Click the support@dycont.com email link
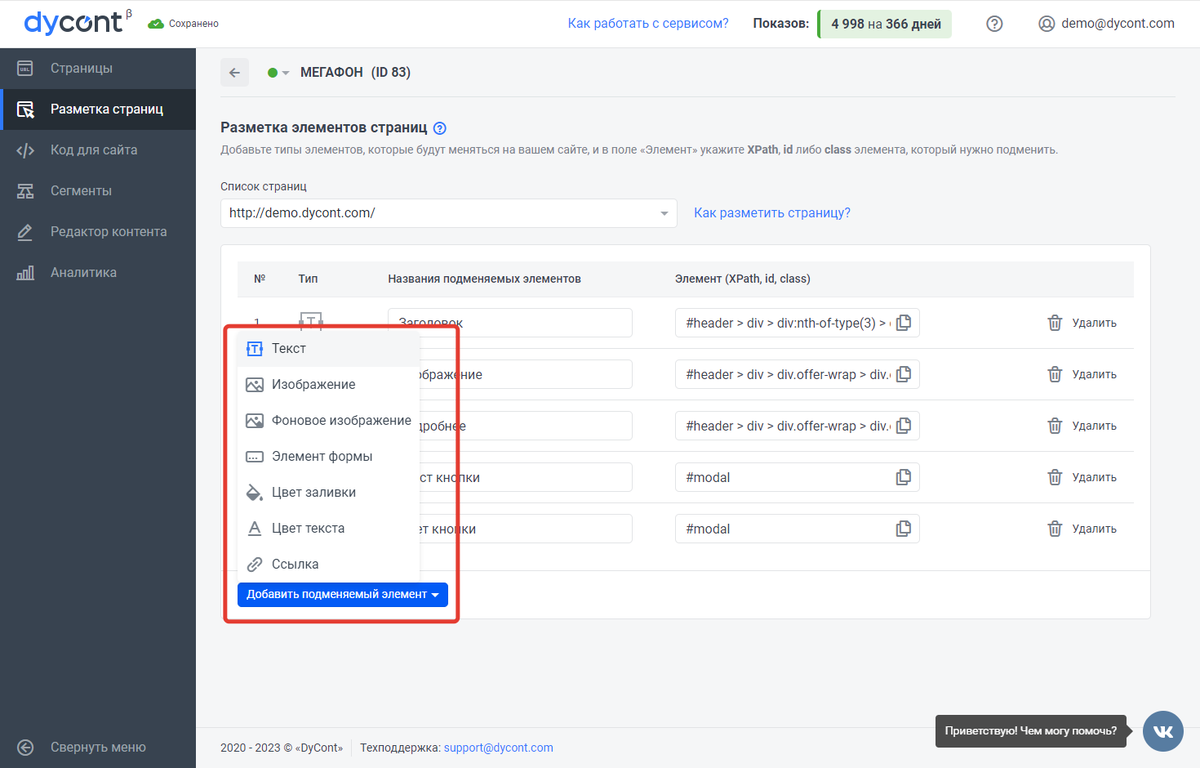The height and width of the screenshot is (768, 1200). 498,747
